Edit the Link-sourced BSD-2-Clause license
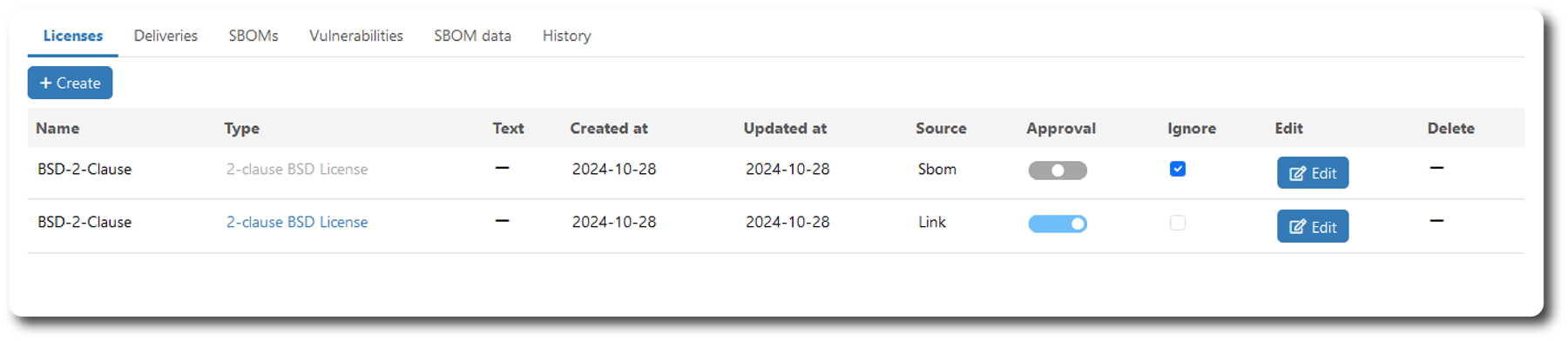 1313,226
